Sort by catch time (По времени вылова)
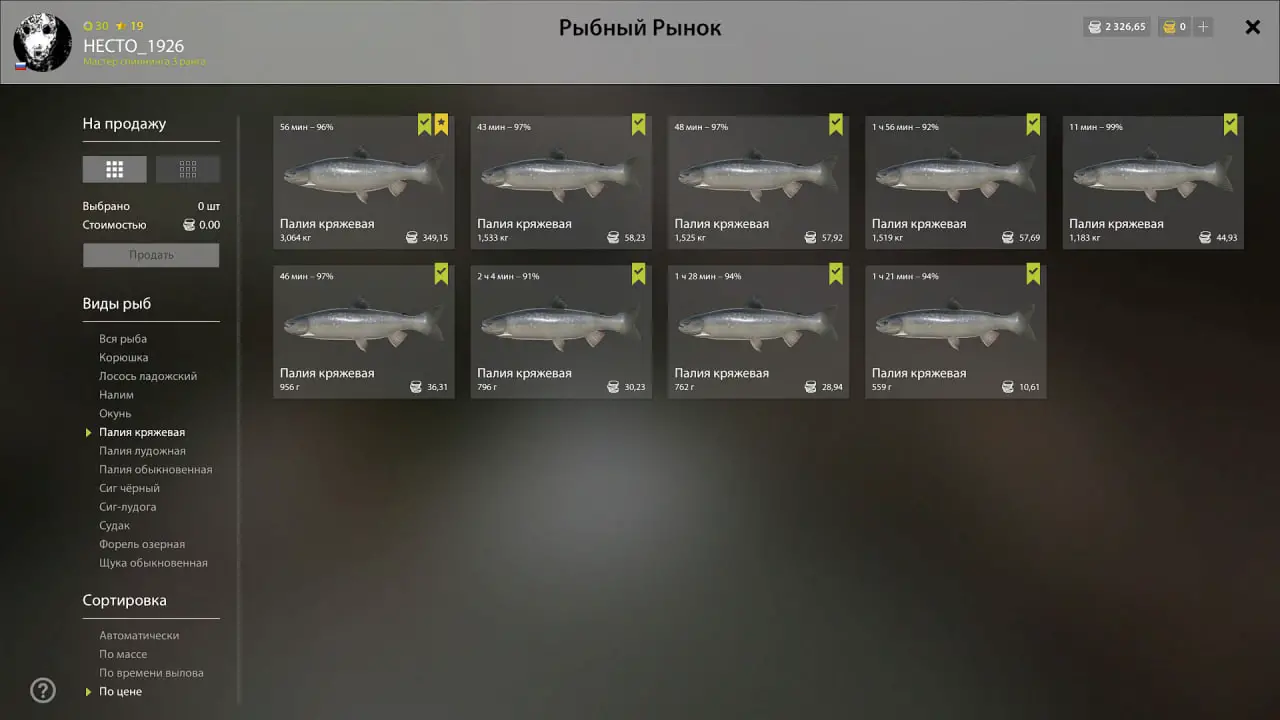The width and height of the screenshot is (1280, 720). coord(151,673)
